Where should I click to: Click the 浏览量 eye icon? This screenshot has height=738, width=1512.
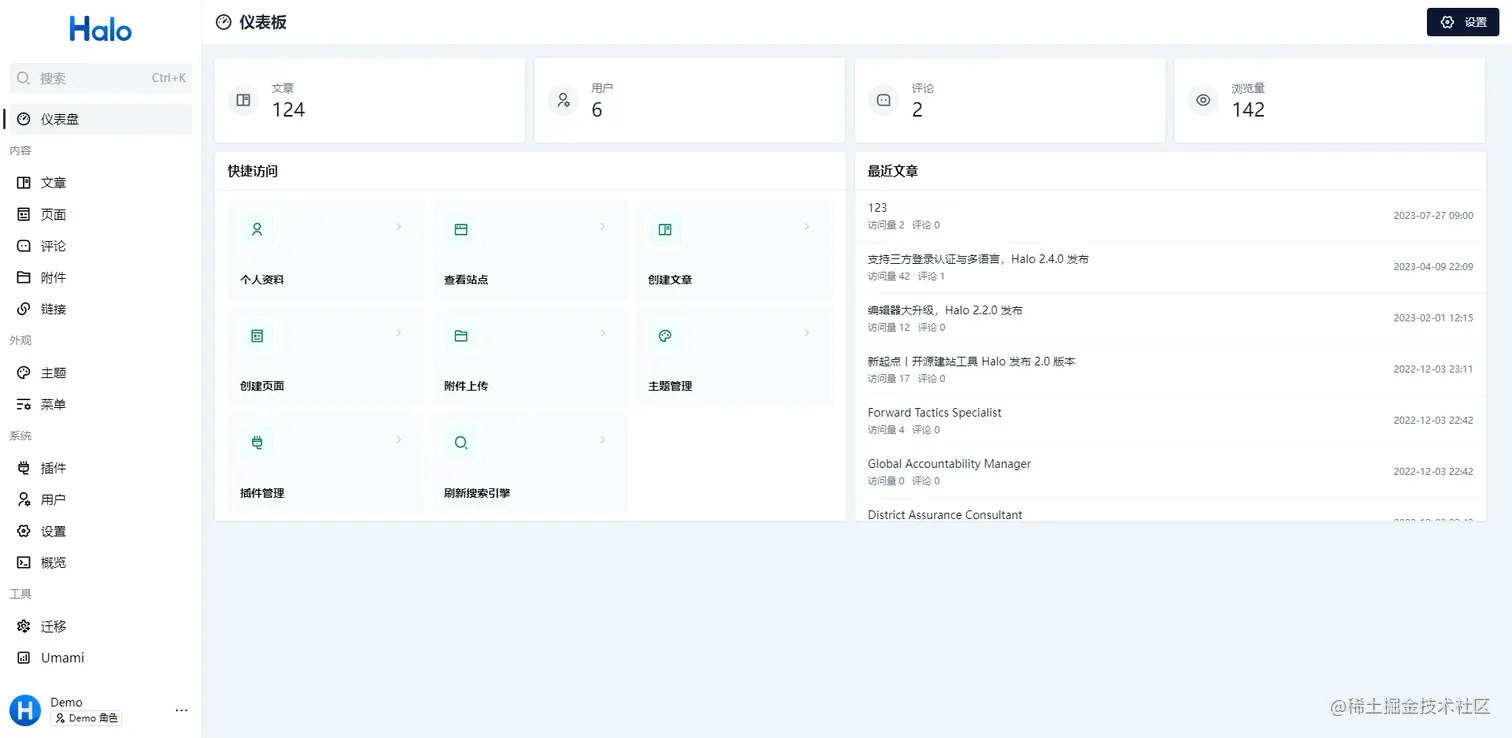point(1203,100)
